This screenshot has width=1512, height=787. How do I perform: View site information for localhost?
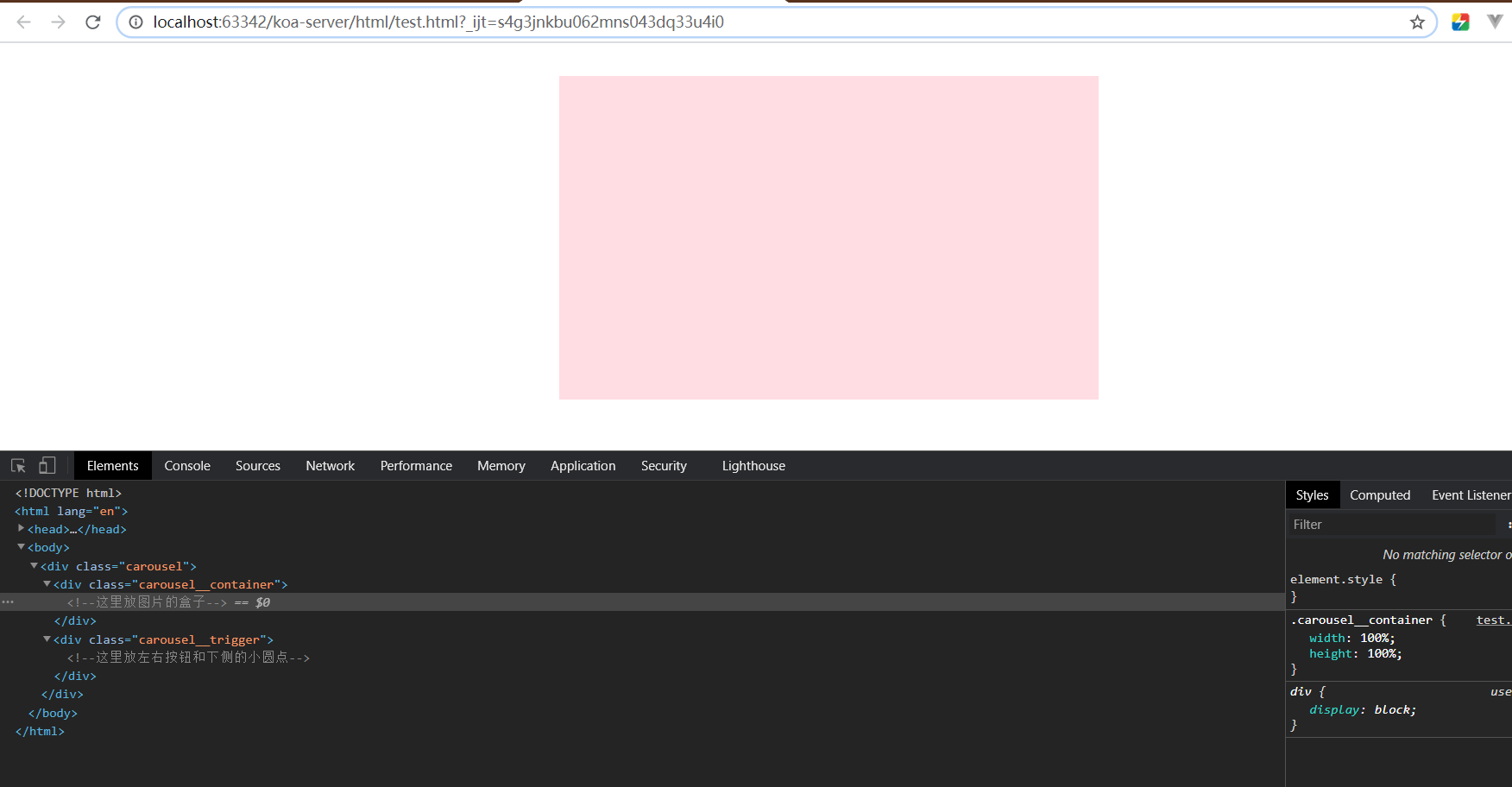(x=135, y=22)
